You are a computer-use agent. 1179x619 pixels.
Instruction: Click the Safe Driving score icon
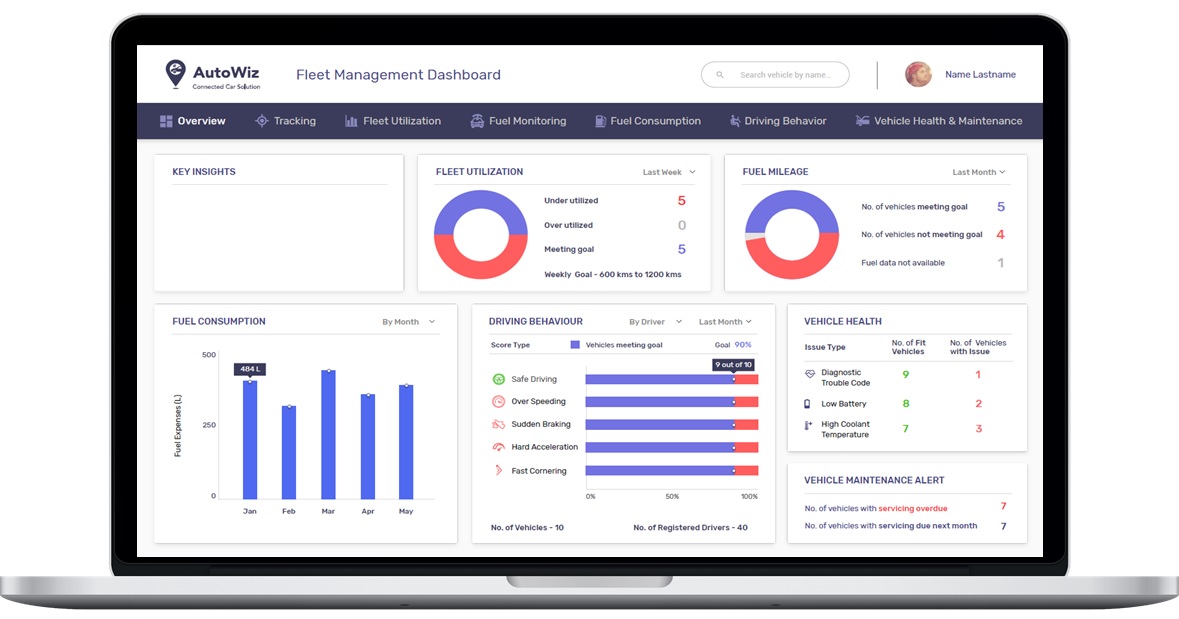(499, 379)
